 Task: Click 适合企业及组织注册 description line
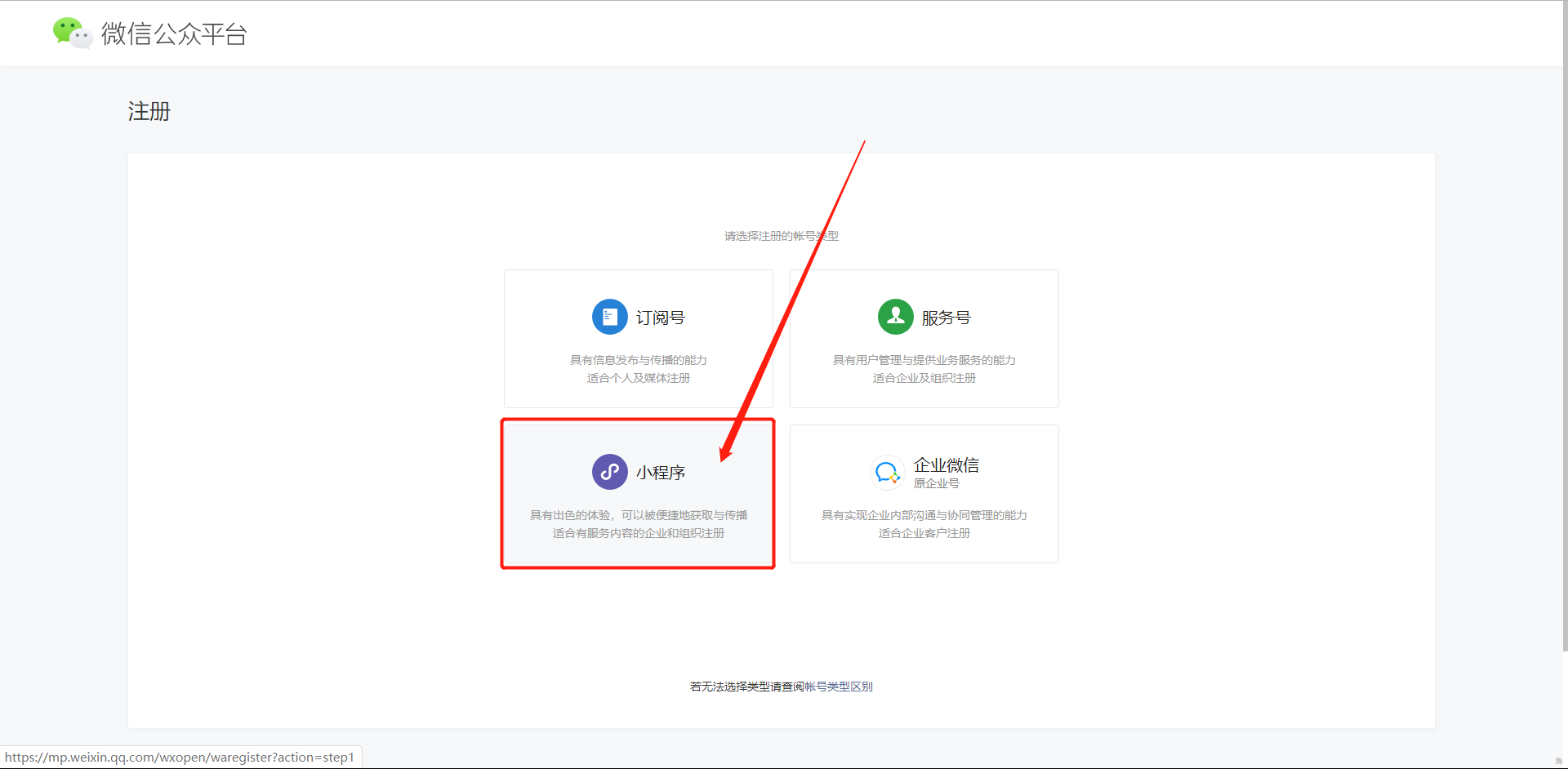924,378
